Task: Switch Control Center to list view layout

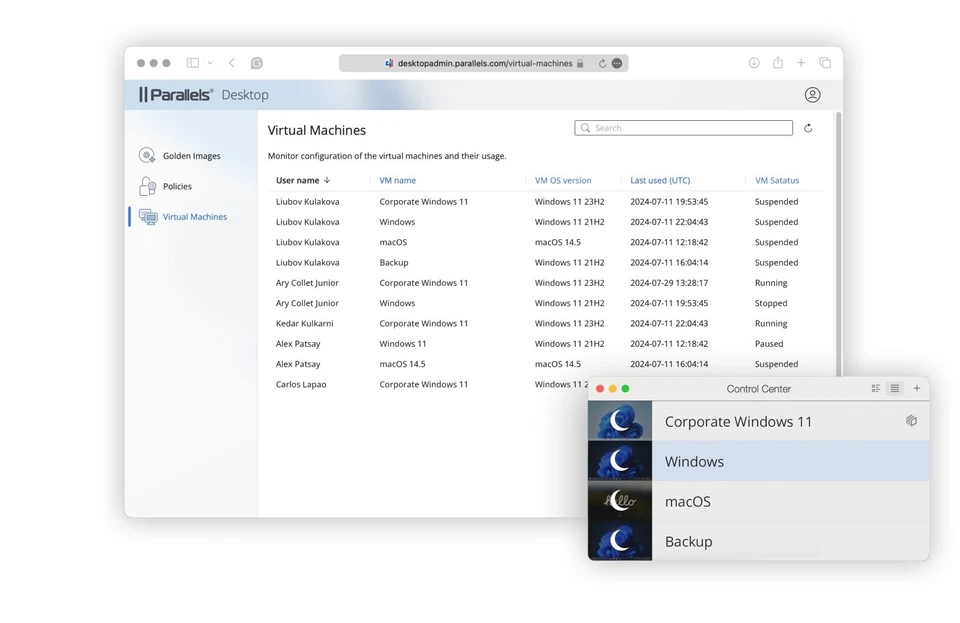Action: pyautogui.click(x=895, y=388)
